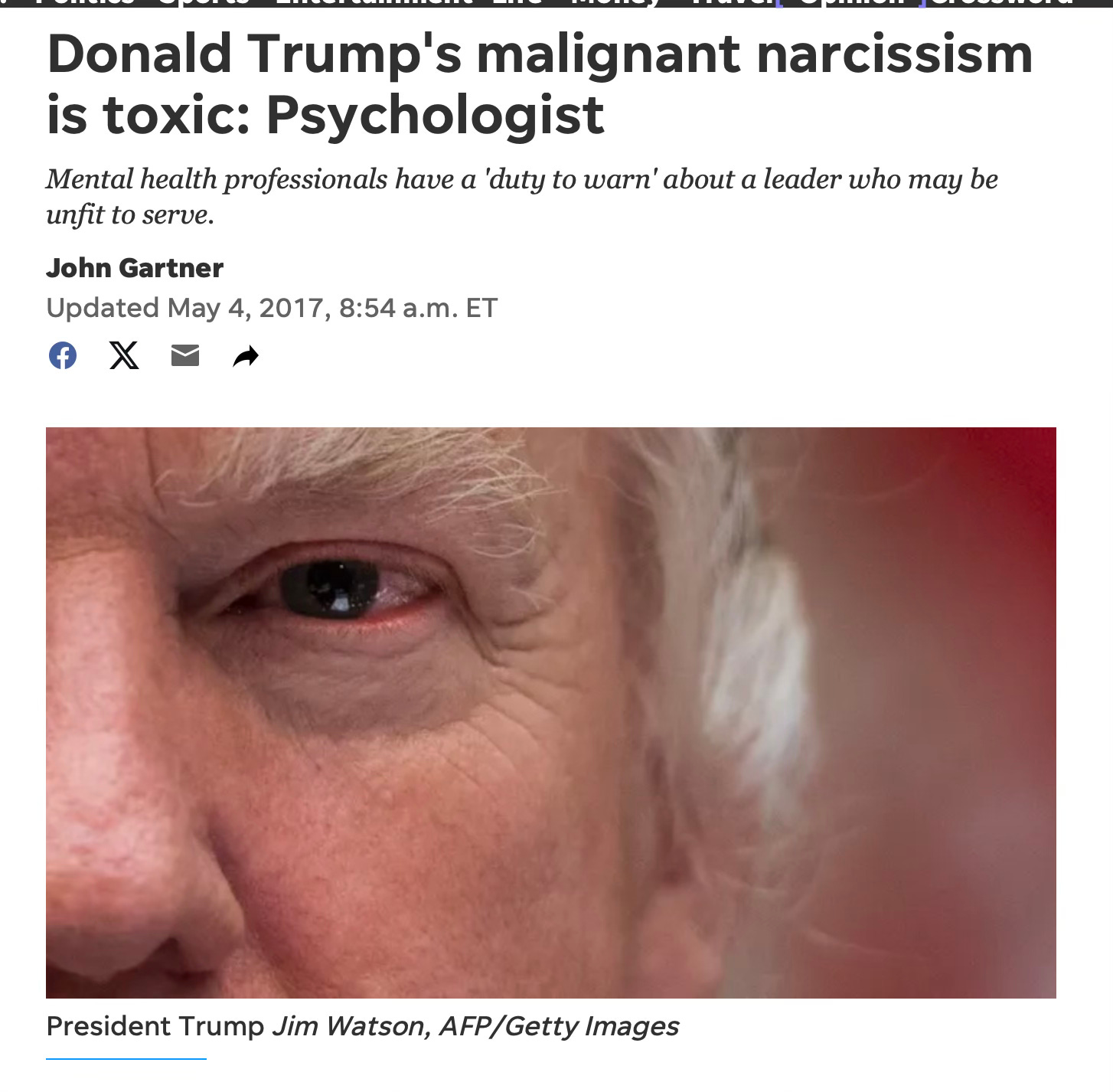
Task: Open the share arrow options
Action: pyautogui.click(x=246, y=356)
